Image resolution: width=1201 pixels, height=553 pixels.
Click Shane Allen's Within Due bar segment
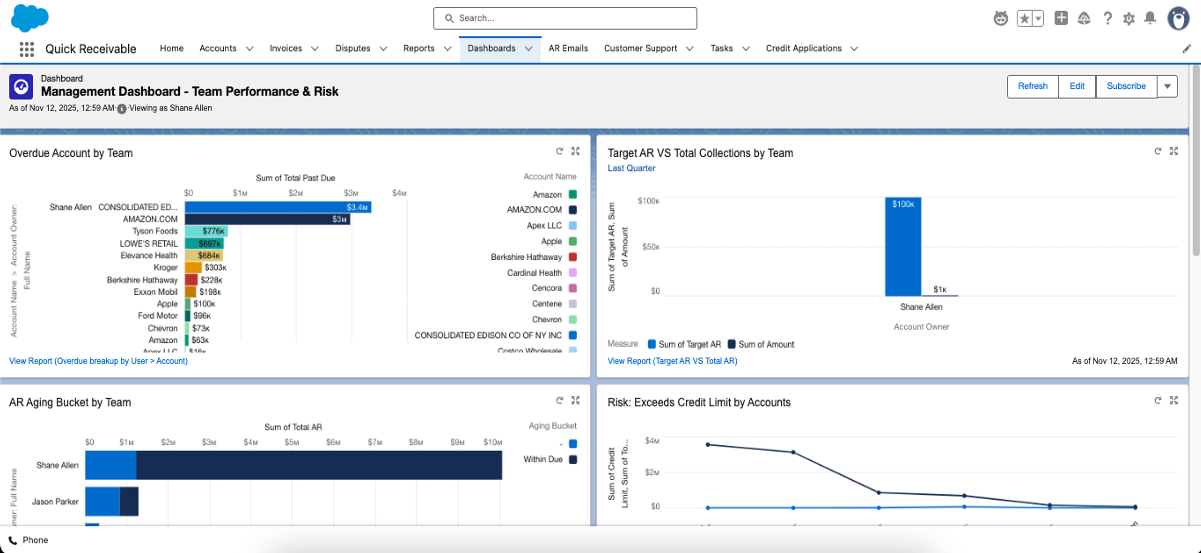(319, 465)
